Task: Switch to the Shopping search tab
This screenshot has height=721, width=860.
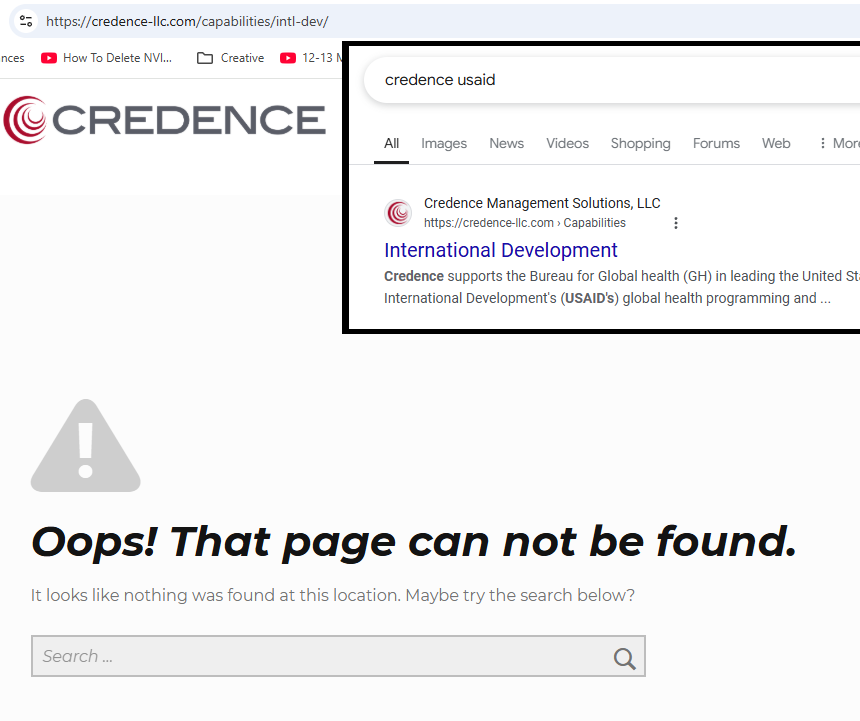Action: coord(640,144)
